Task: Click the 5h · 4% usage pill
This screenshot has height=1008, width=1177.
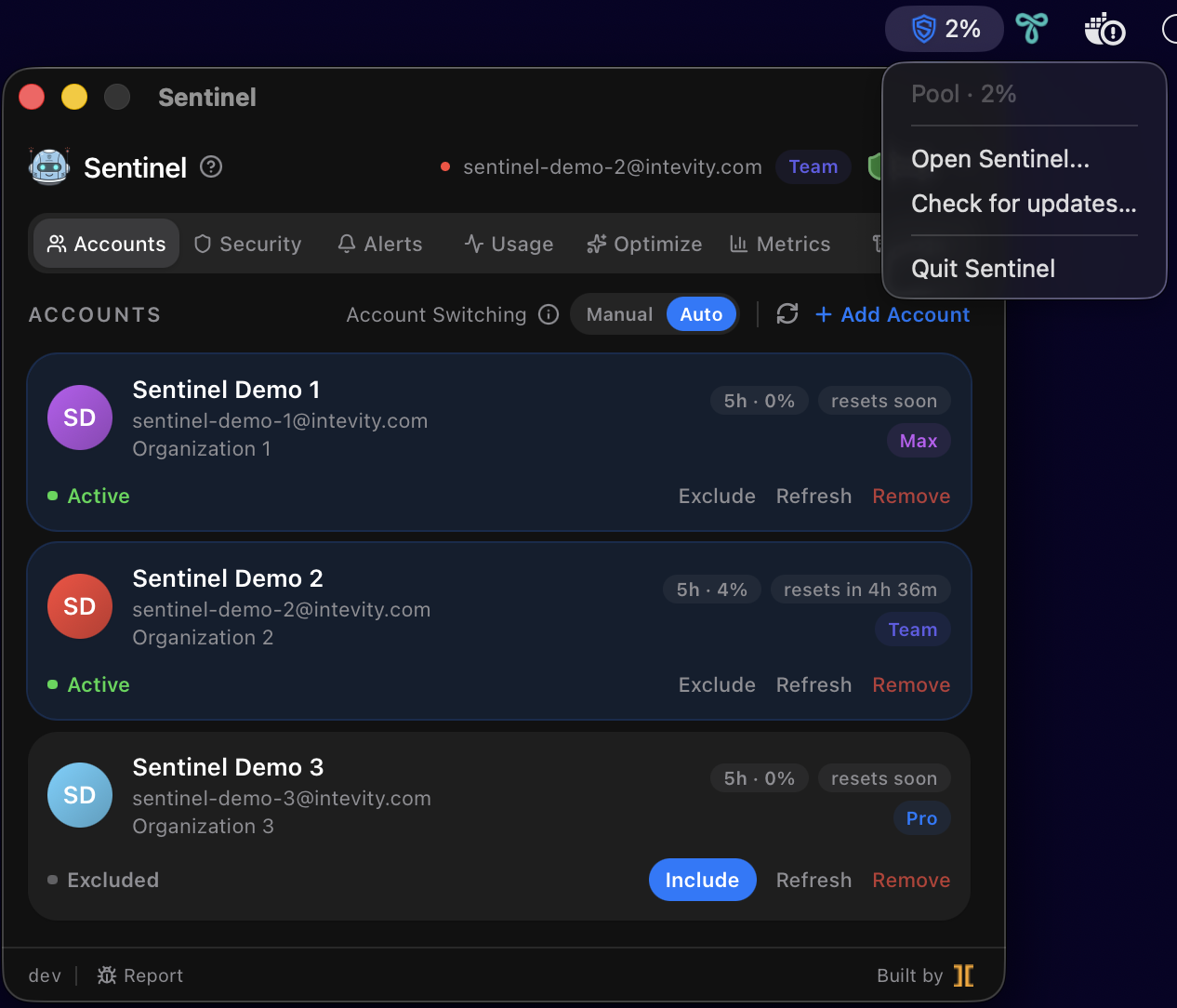Action: click(x=712, y=590)
